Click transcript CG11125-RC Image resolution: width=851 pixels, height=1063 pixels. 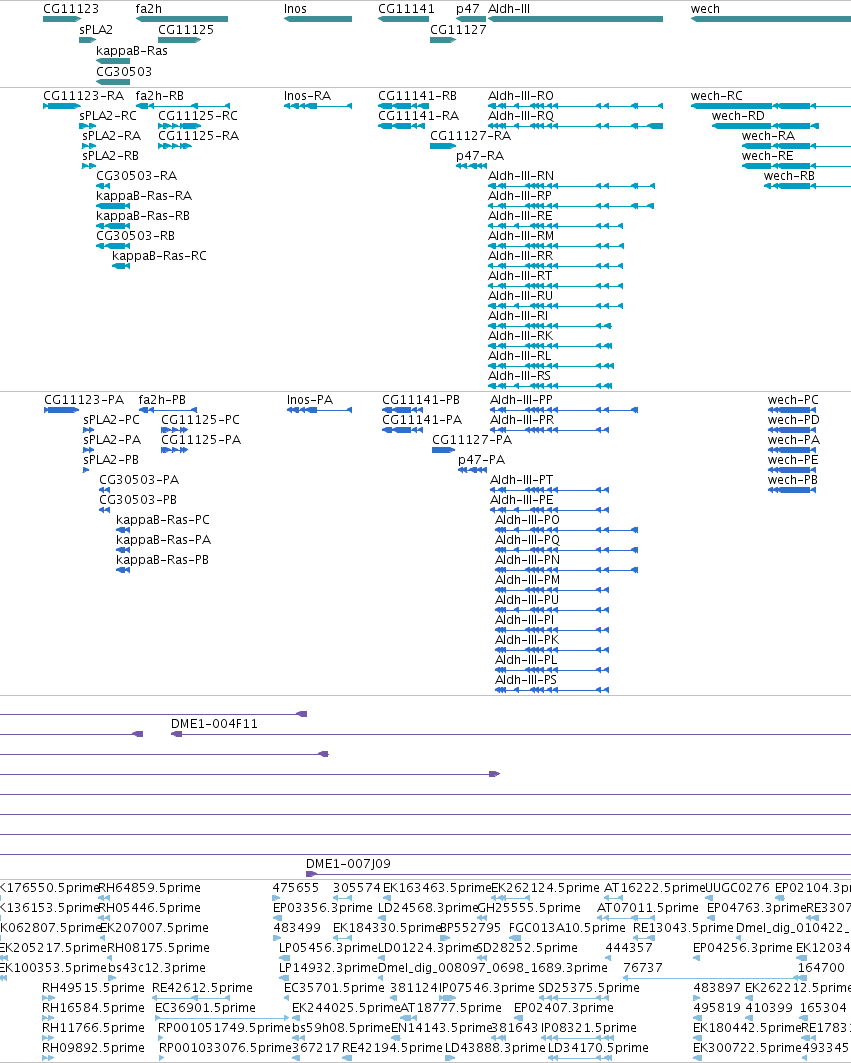pos(198,116)
